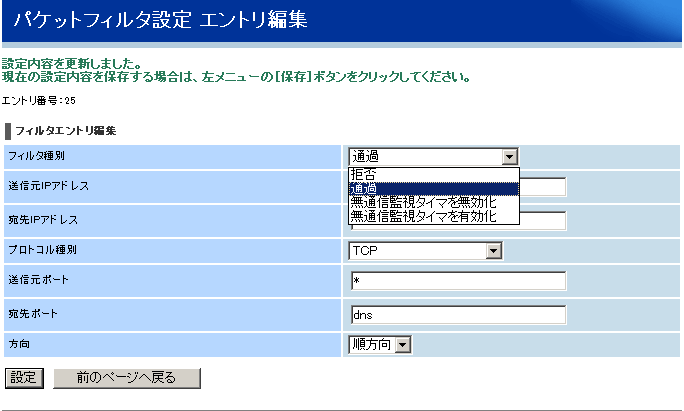The height and width of the screenshot is (411, 684).
Task: Expand the プロトコル種別 dropdown set to TCP
Action: click(x=425, y=250)
